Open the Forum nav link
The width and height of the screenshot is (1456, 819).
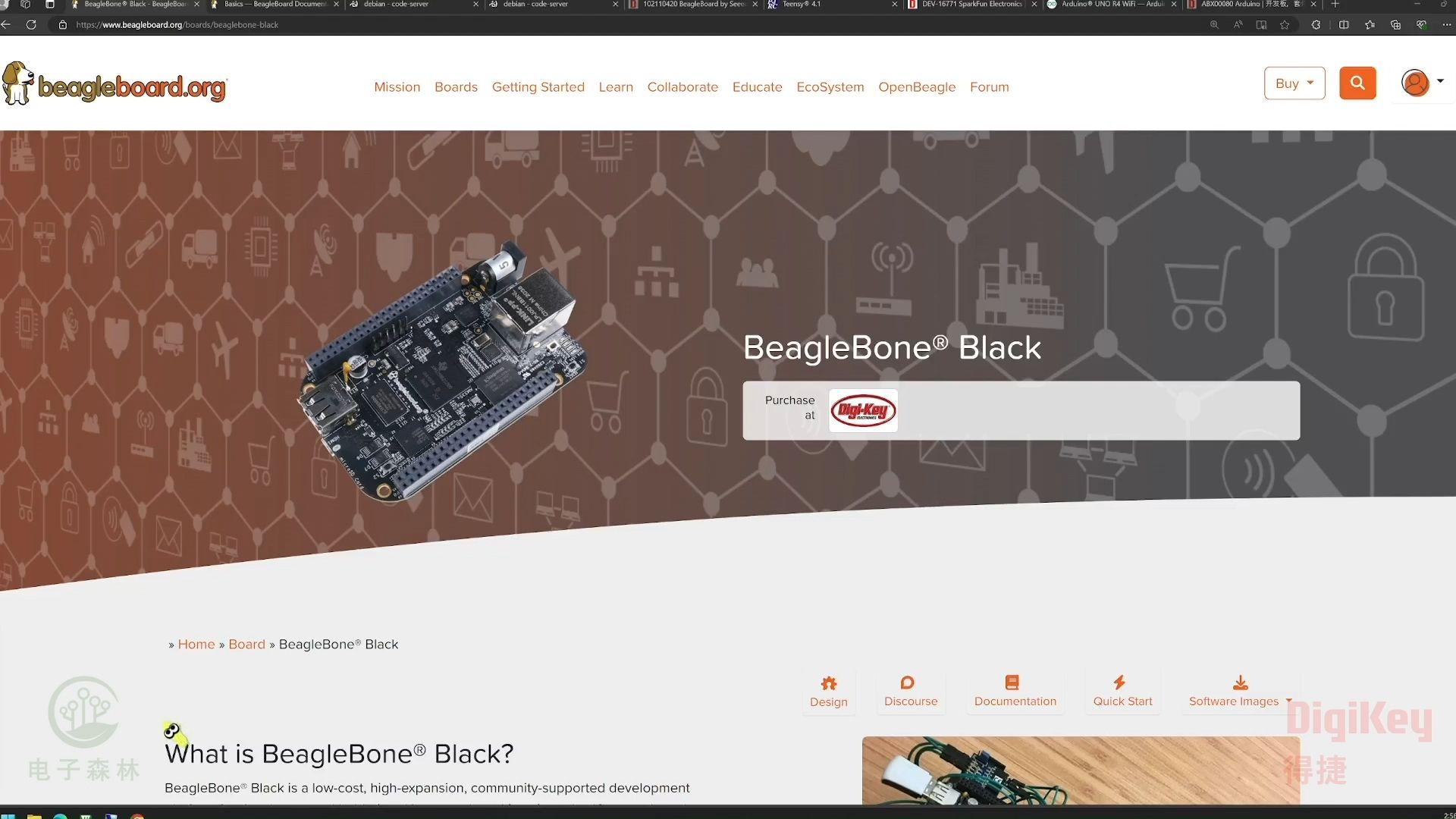[989, 86]
